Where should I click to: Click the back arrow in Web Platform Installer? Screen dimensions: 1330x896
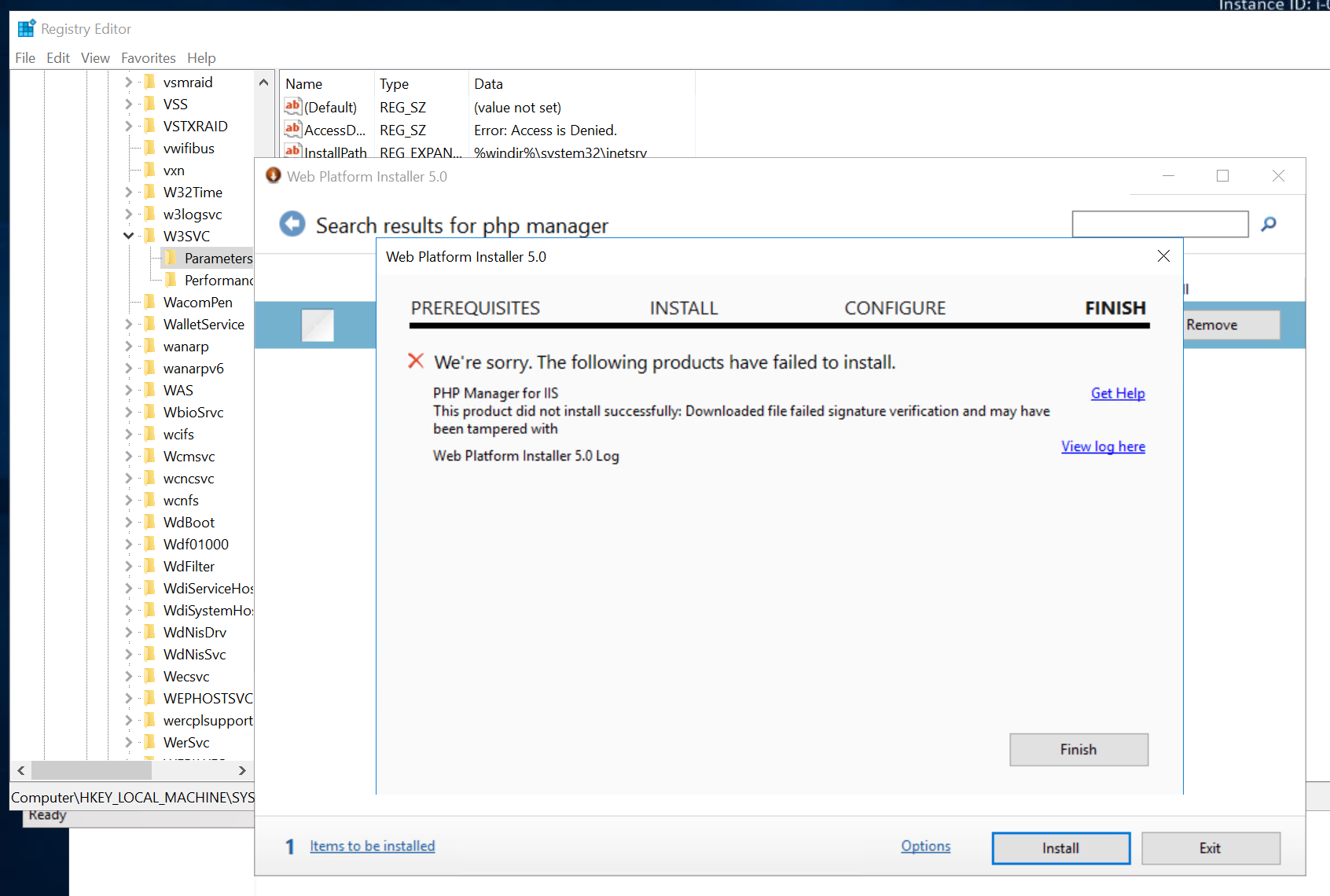point(292,224)
